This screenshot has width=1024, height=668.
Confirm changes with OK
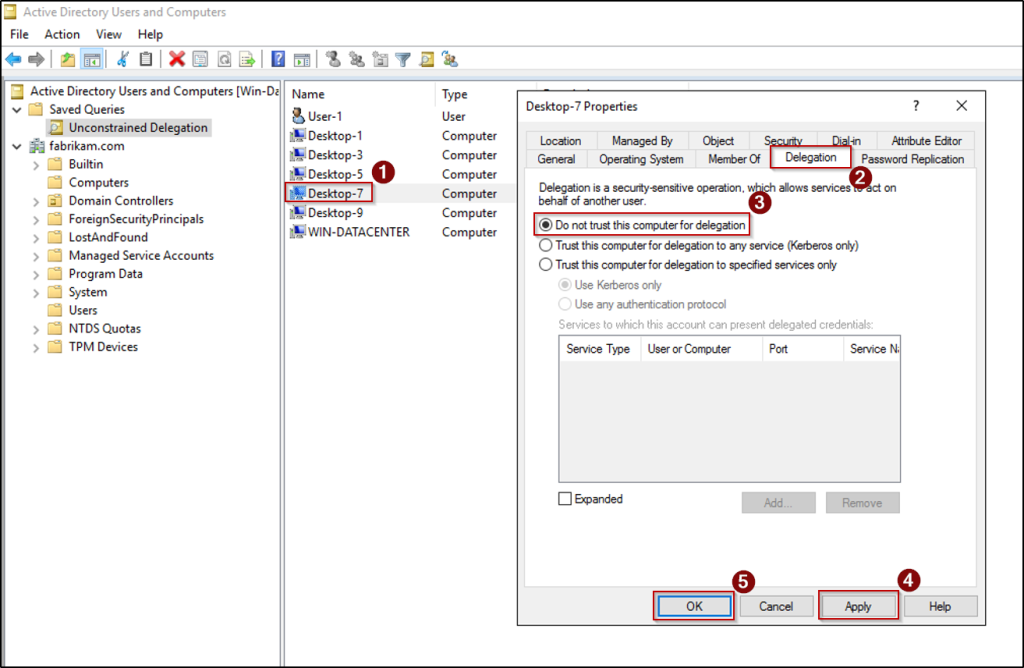(693, 605)
